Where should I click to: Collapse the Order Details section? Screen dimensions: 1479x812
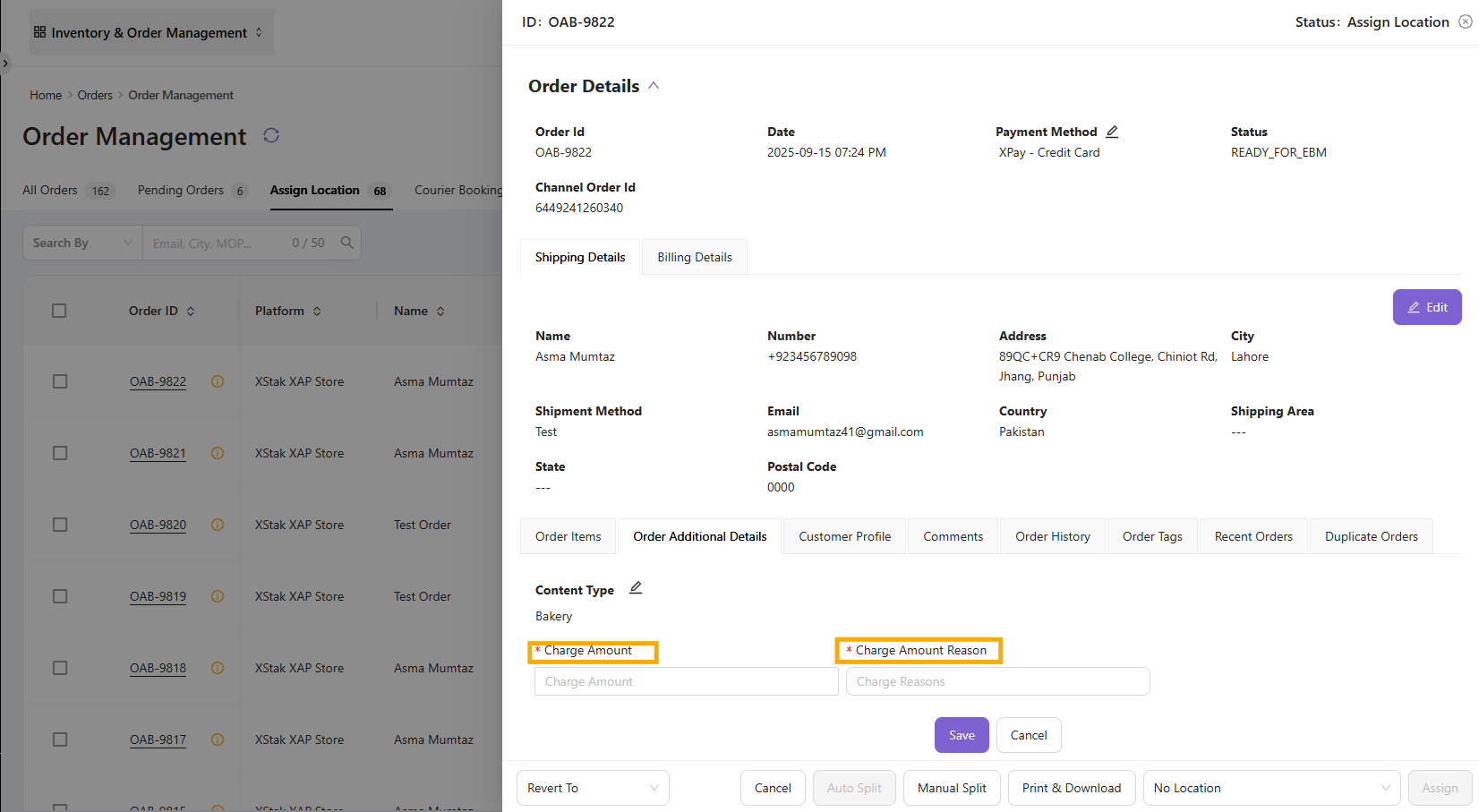pyautogui.click(x=654, y=86)
